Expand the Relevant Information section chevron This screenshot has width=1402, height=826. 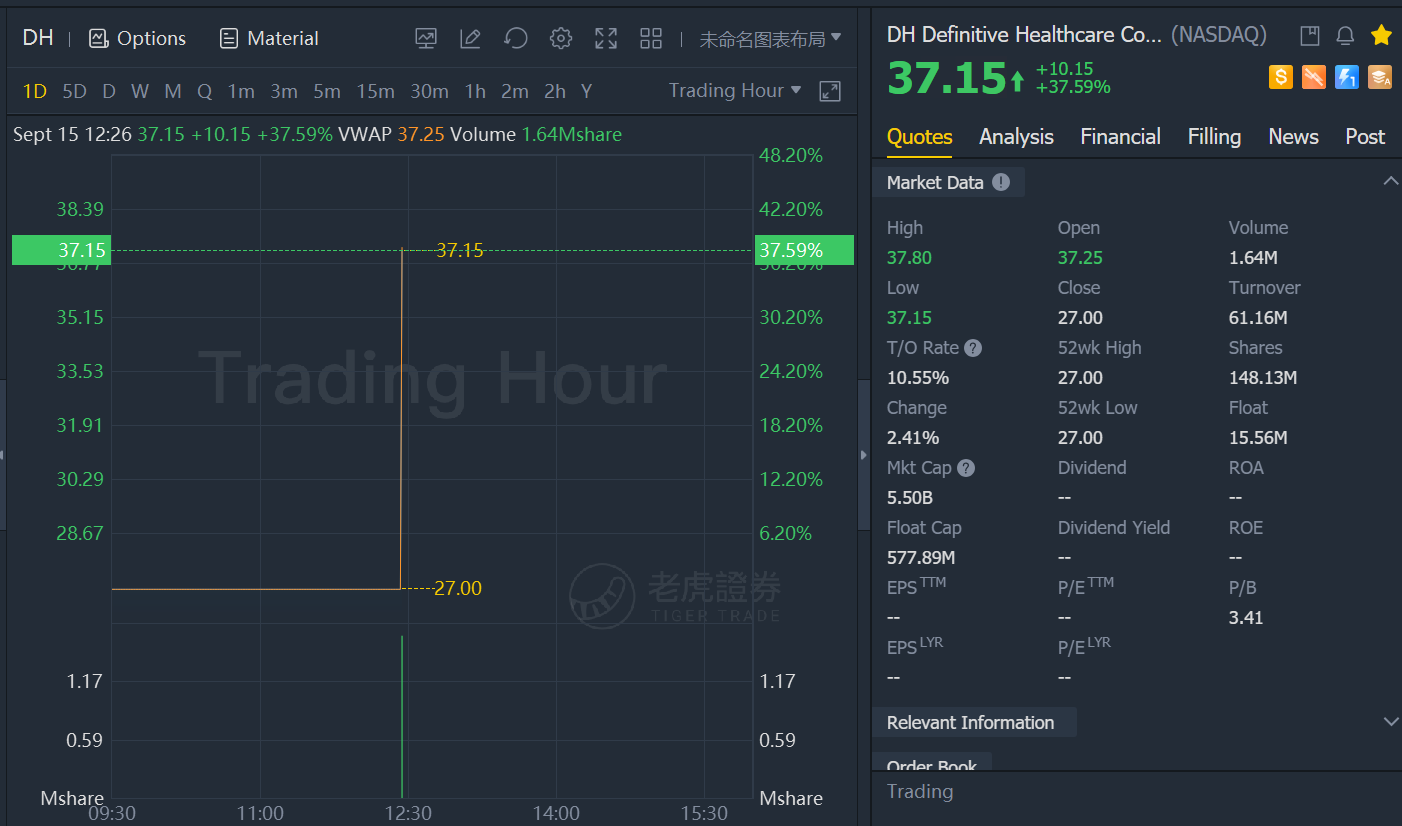pyautogui.click(x=1389, y=721)
